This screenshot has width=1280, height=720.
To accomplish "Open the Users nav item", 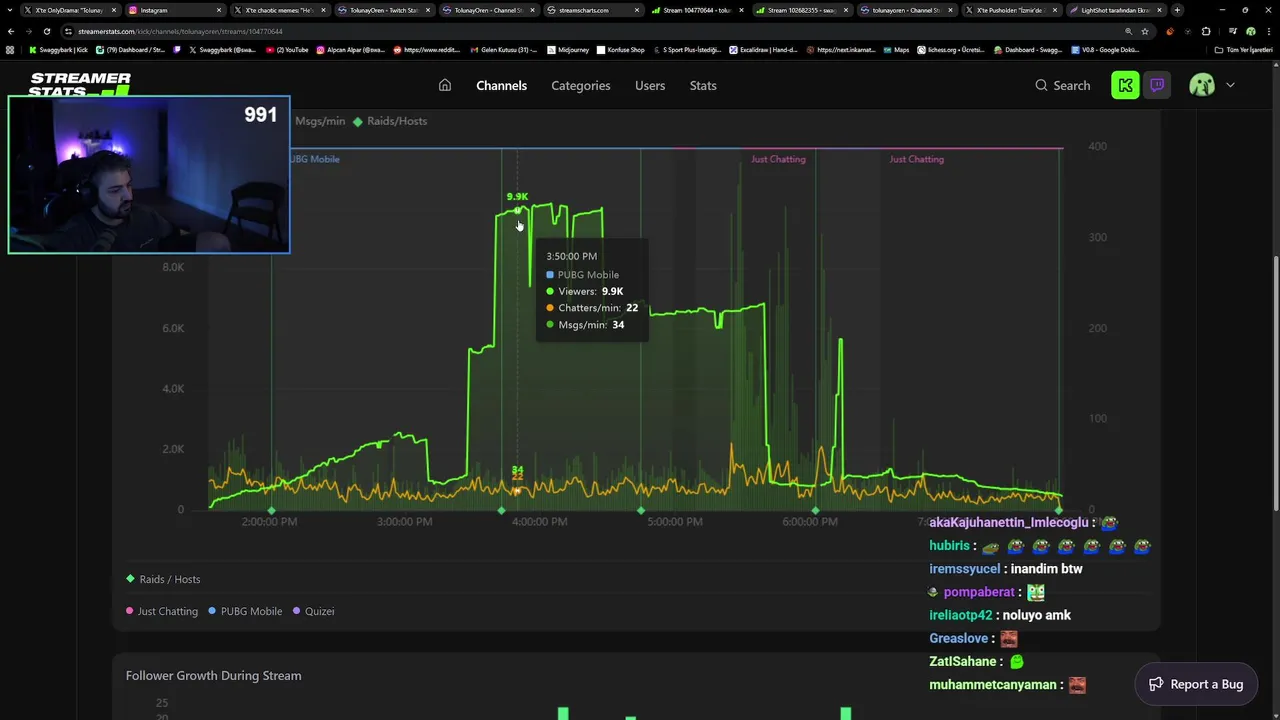I will [650, 85].
